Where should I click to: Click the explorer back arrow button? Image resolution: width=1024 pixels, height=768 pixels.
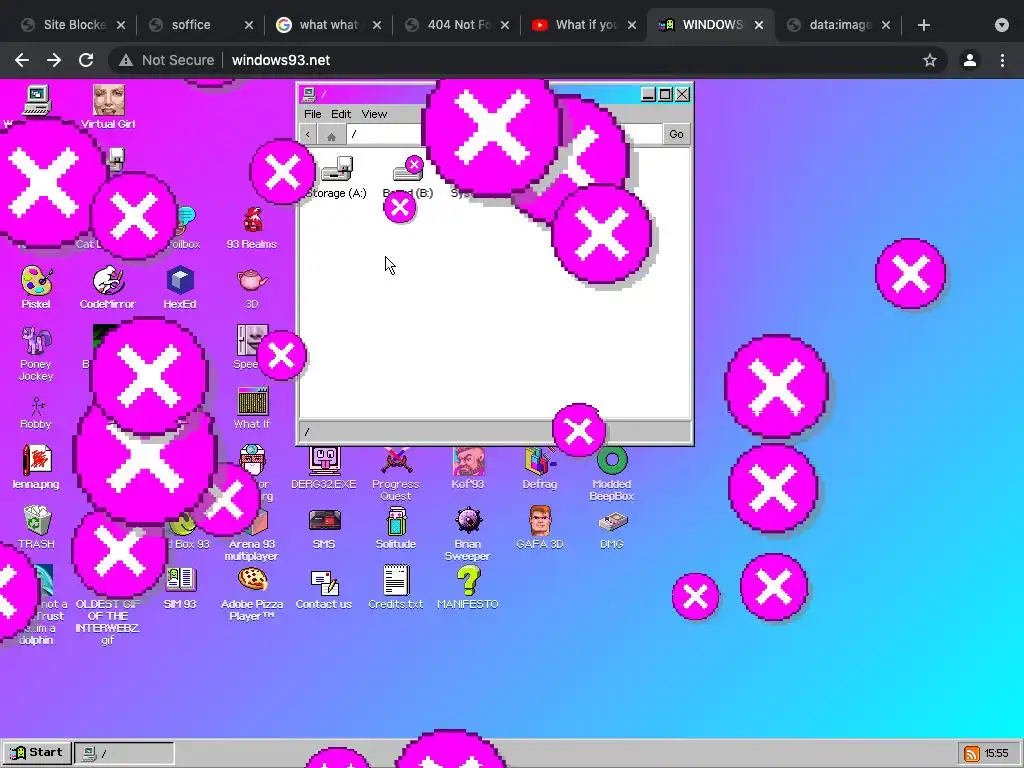click(x=308, y=135)
